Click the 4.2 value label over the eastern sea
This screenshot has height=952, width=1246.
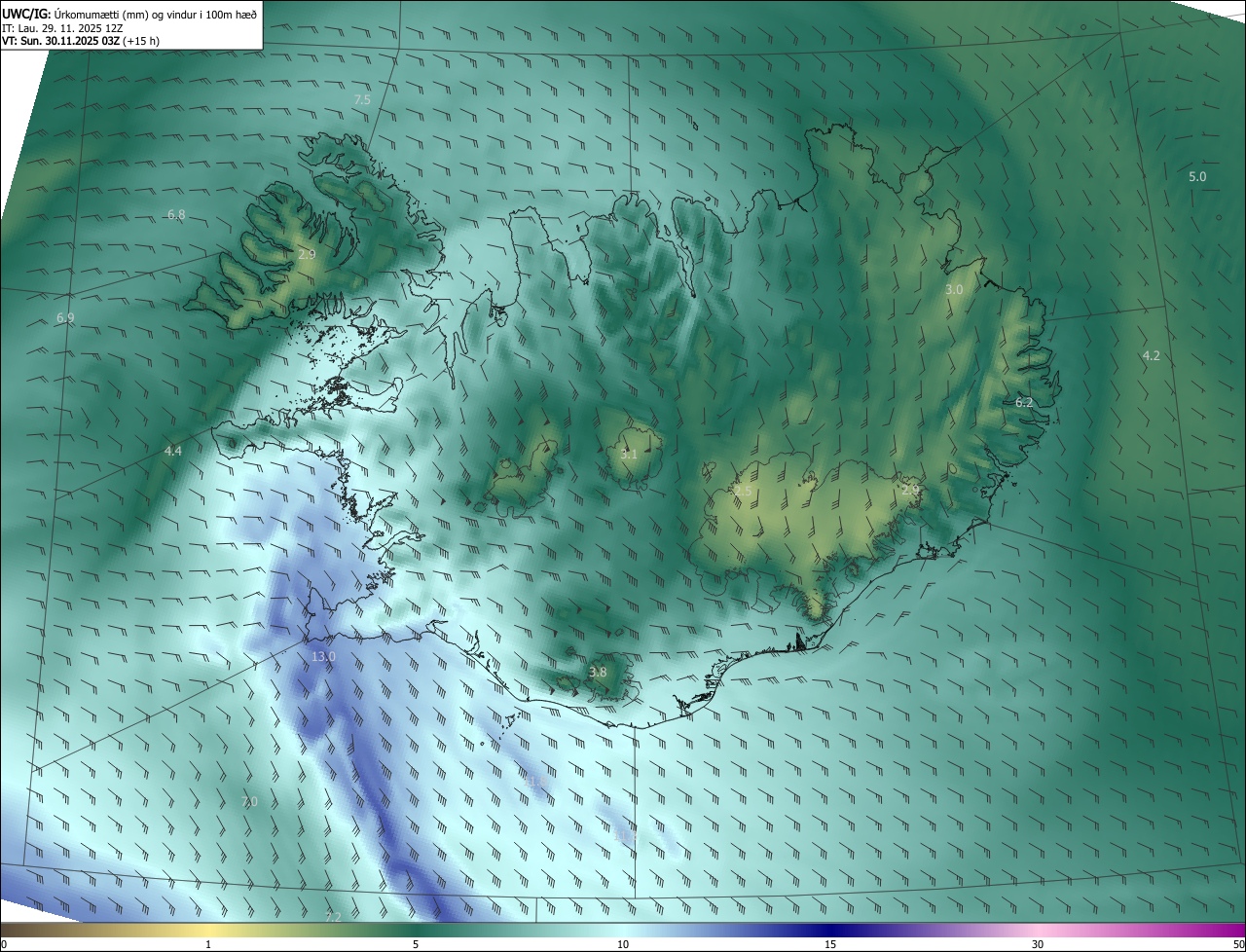1151,356
